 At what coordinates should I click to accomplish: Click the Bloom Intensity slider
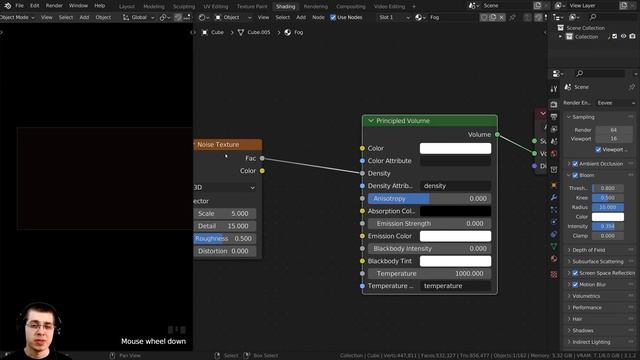(608, 226)
